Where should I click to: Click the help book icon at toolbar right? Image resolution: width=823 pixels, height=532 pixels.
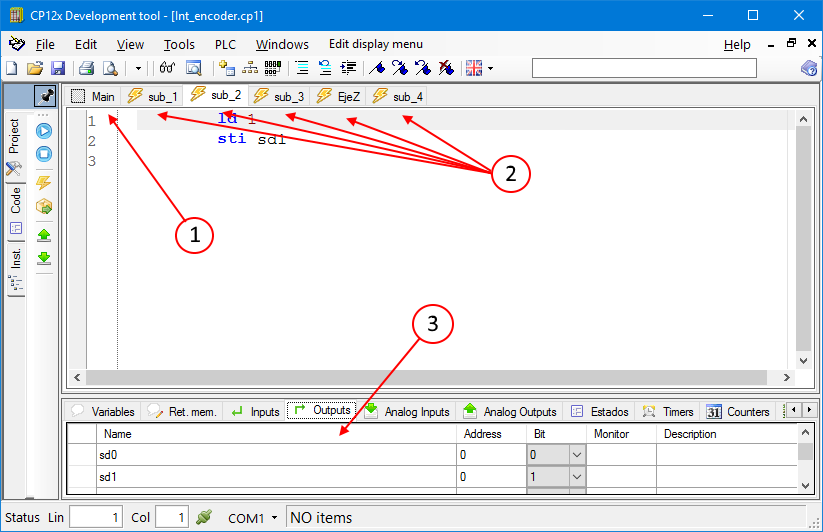pyautogui.click(x=809, y=68)
